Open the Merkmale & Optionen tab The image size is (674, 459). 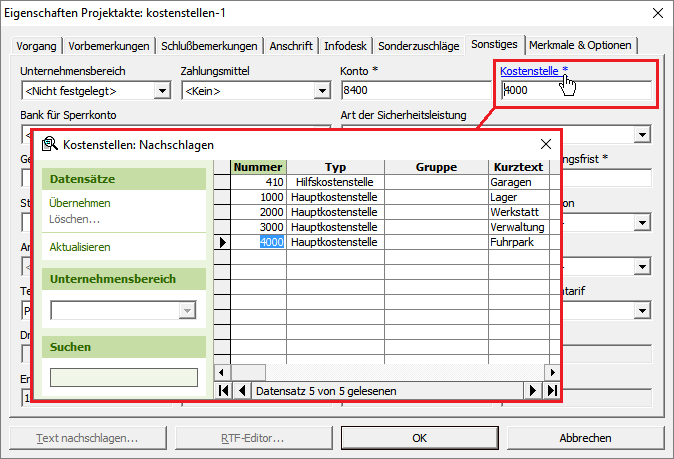(x=580, y=46)
